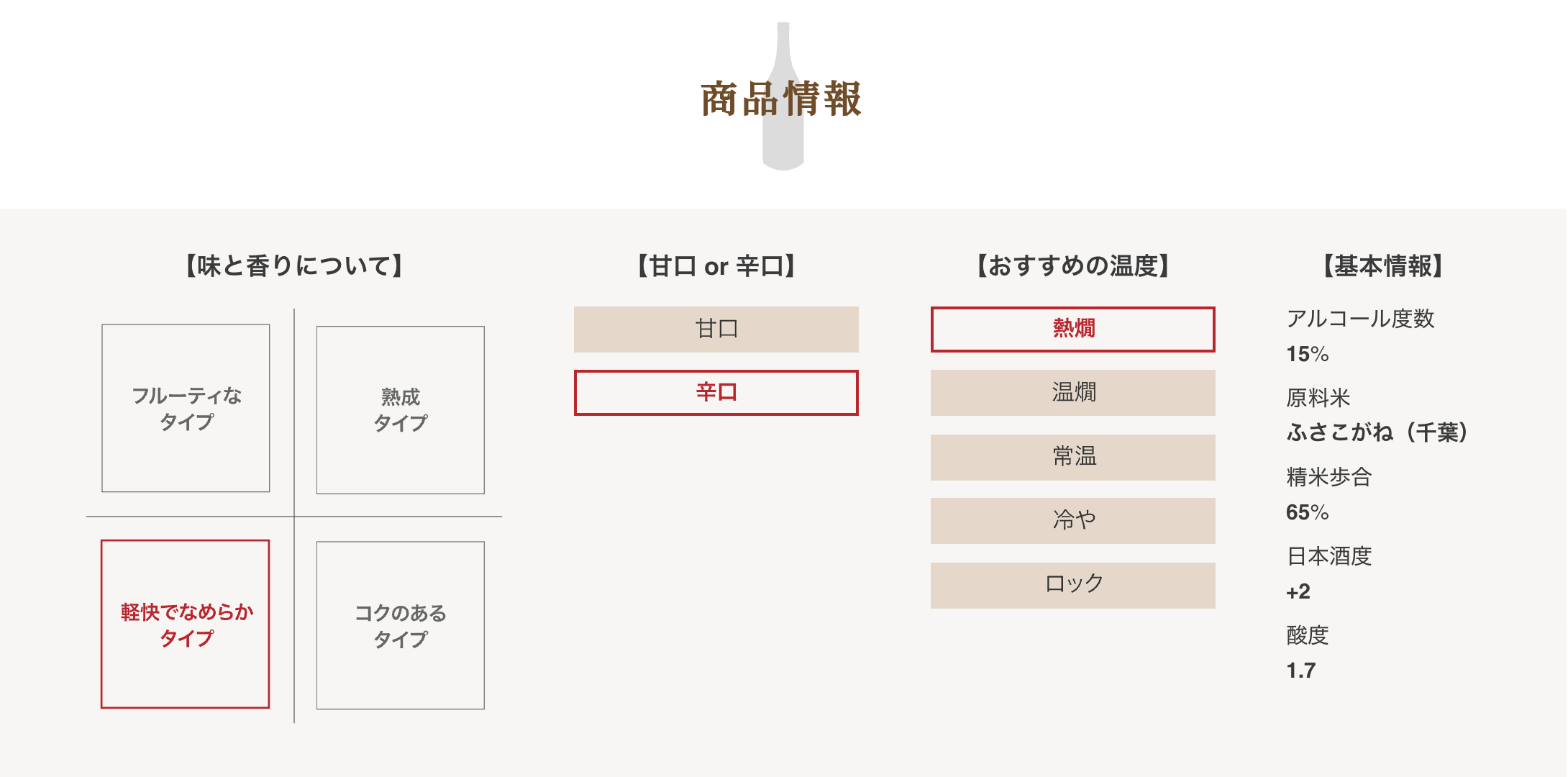The width and height of the screenshot is (1568, 777).
Task: Pick the 熱燗 temperature option
Action: point(1073,330)
